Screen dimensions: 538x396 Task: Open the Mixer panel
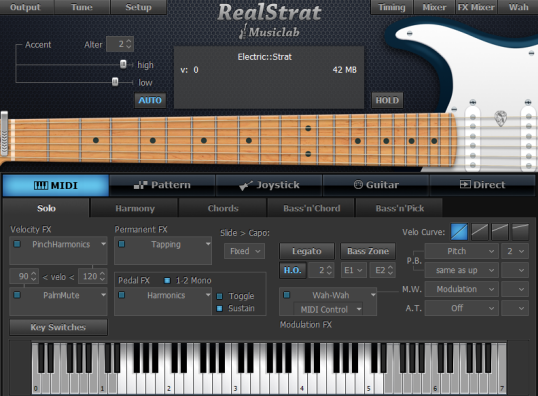(434, 7)
